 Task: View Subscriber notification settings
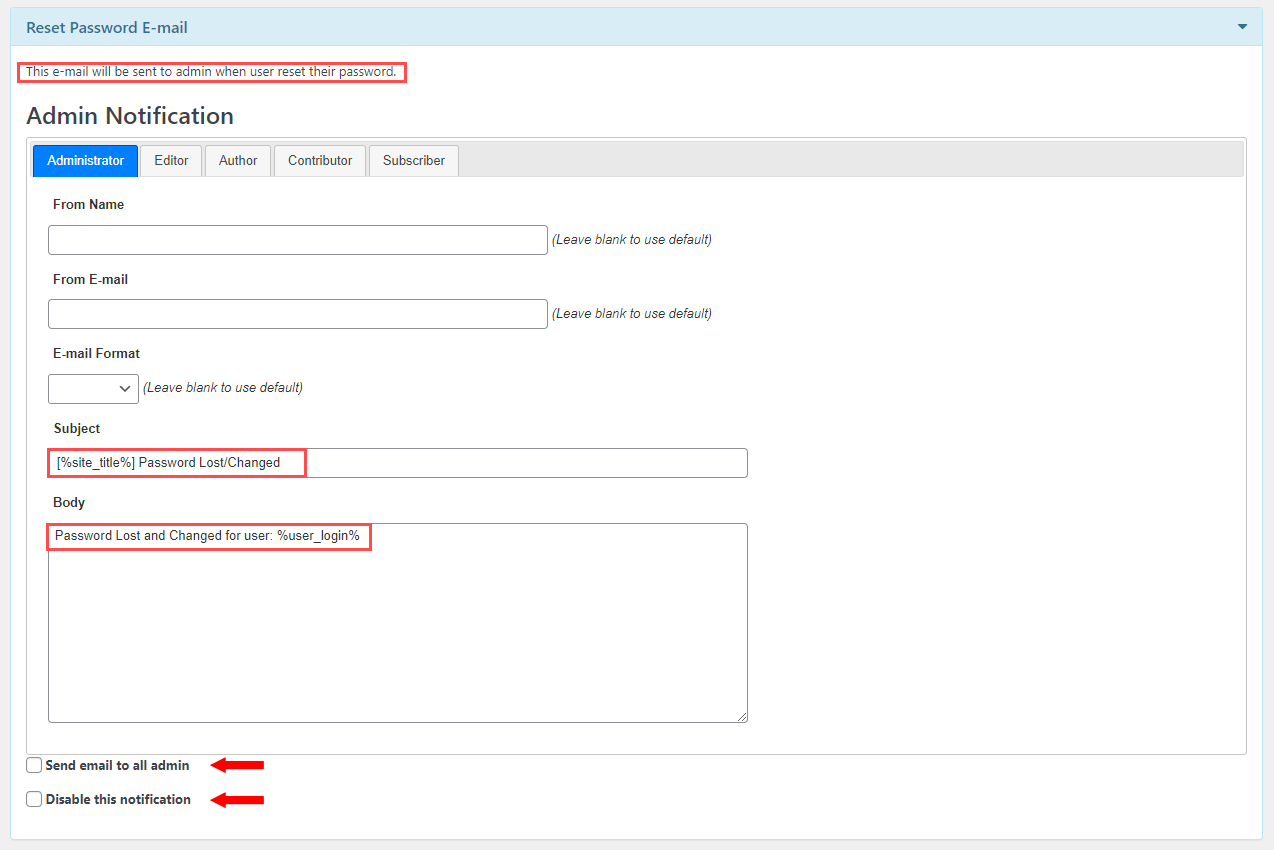413,160
